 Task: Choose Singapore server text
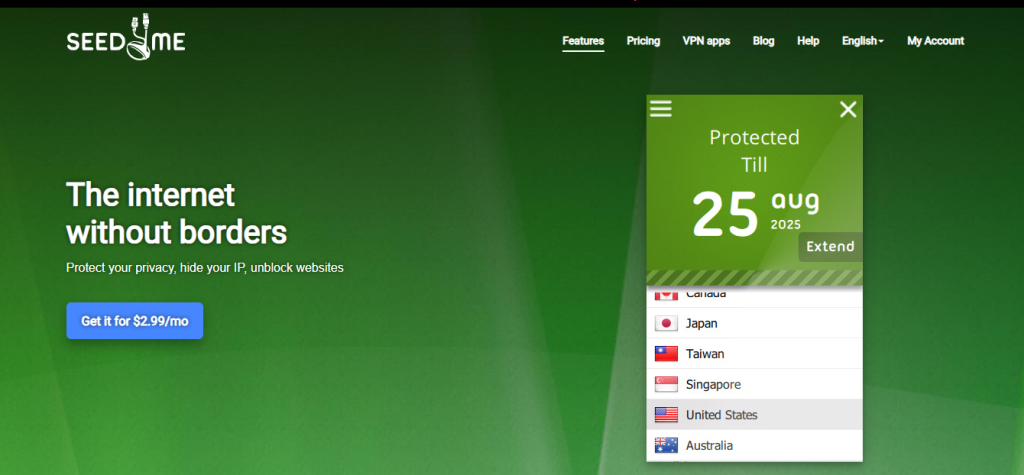tap(713, 384)
